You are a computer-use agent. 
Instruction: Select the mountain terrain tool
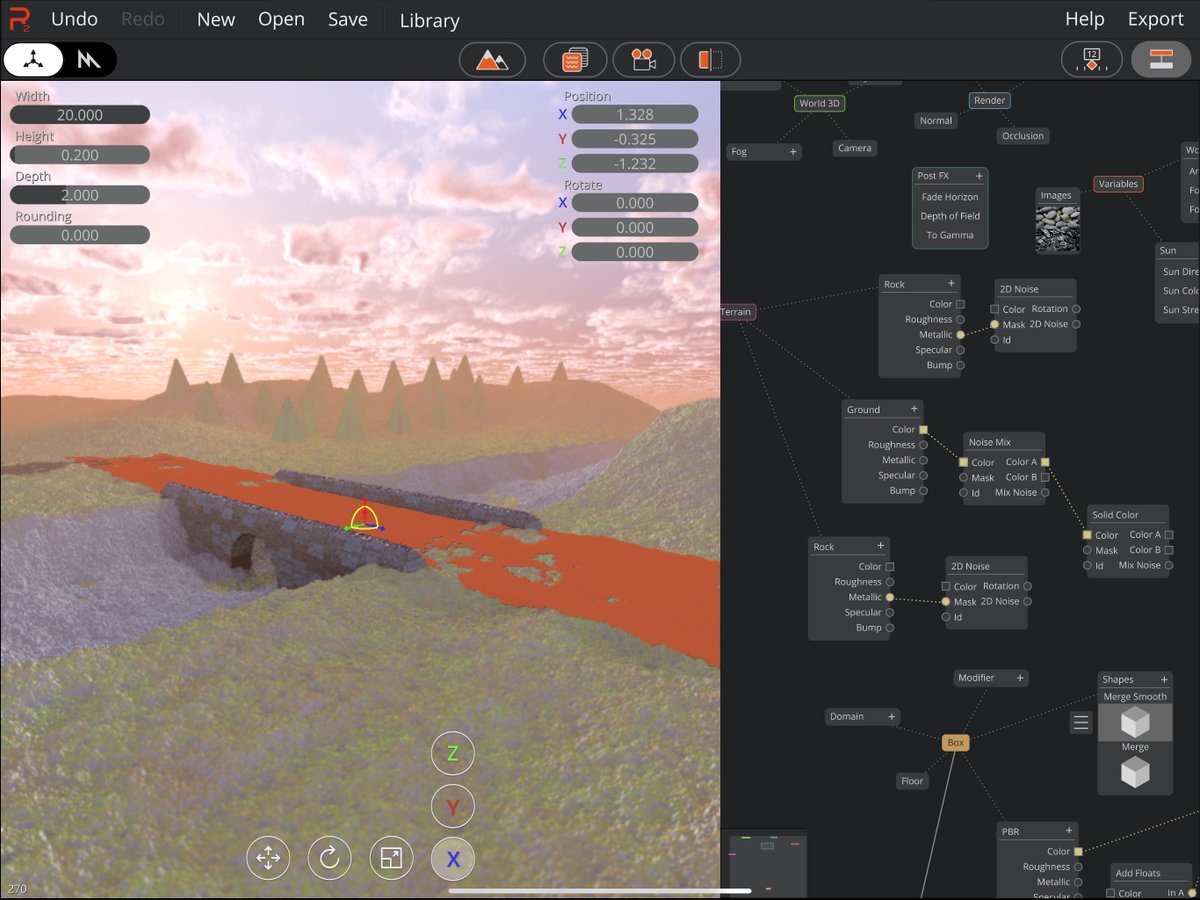tap(492, 59)
